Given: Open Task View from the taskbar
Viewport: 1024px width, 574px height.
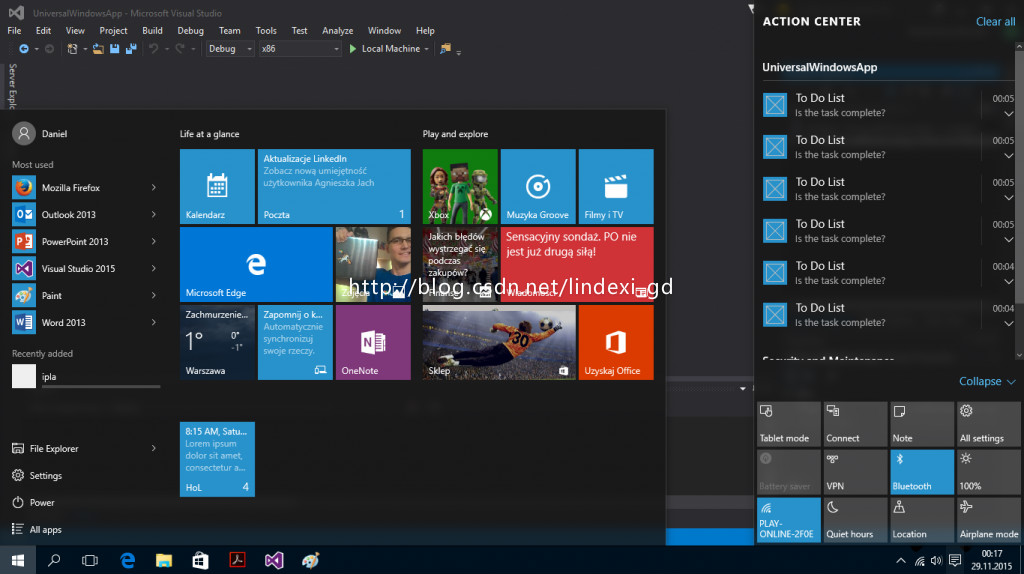Looking at the screenshot, I should (x=90, y=560).
